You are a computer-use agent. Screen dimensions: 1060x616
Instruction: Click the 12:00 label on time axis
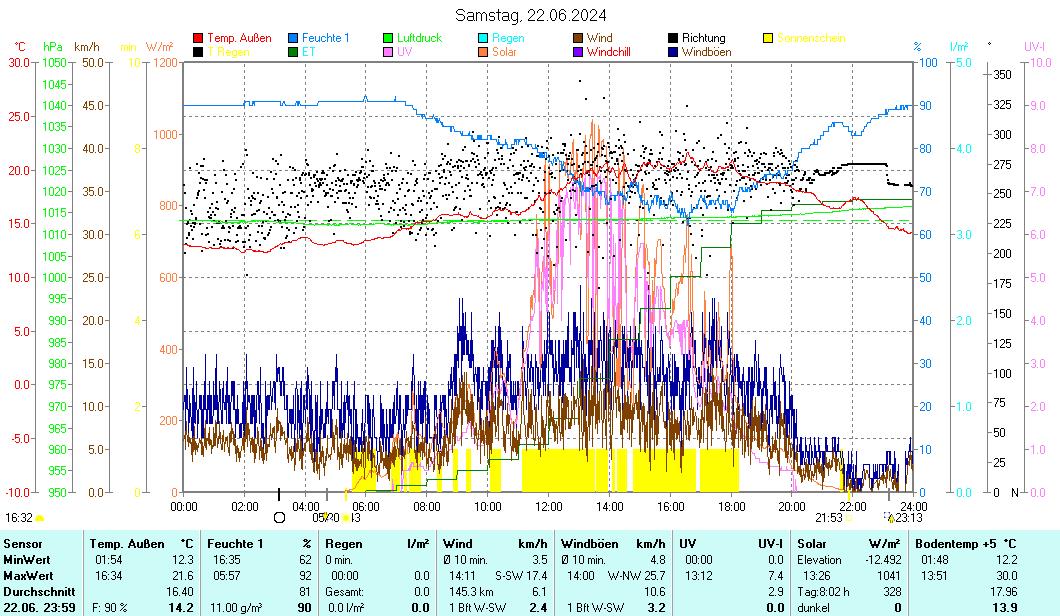549,506
